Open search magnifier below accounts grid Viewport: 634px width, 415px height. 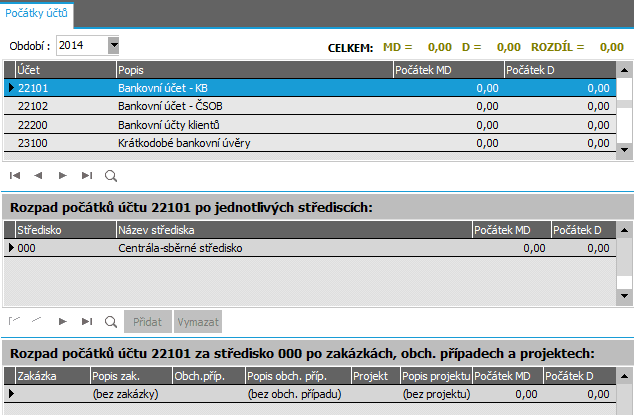[x=111, y=175]
